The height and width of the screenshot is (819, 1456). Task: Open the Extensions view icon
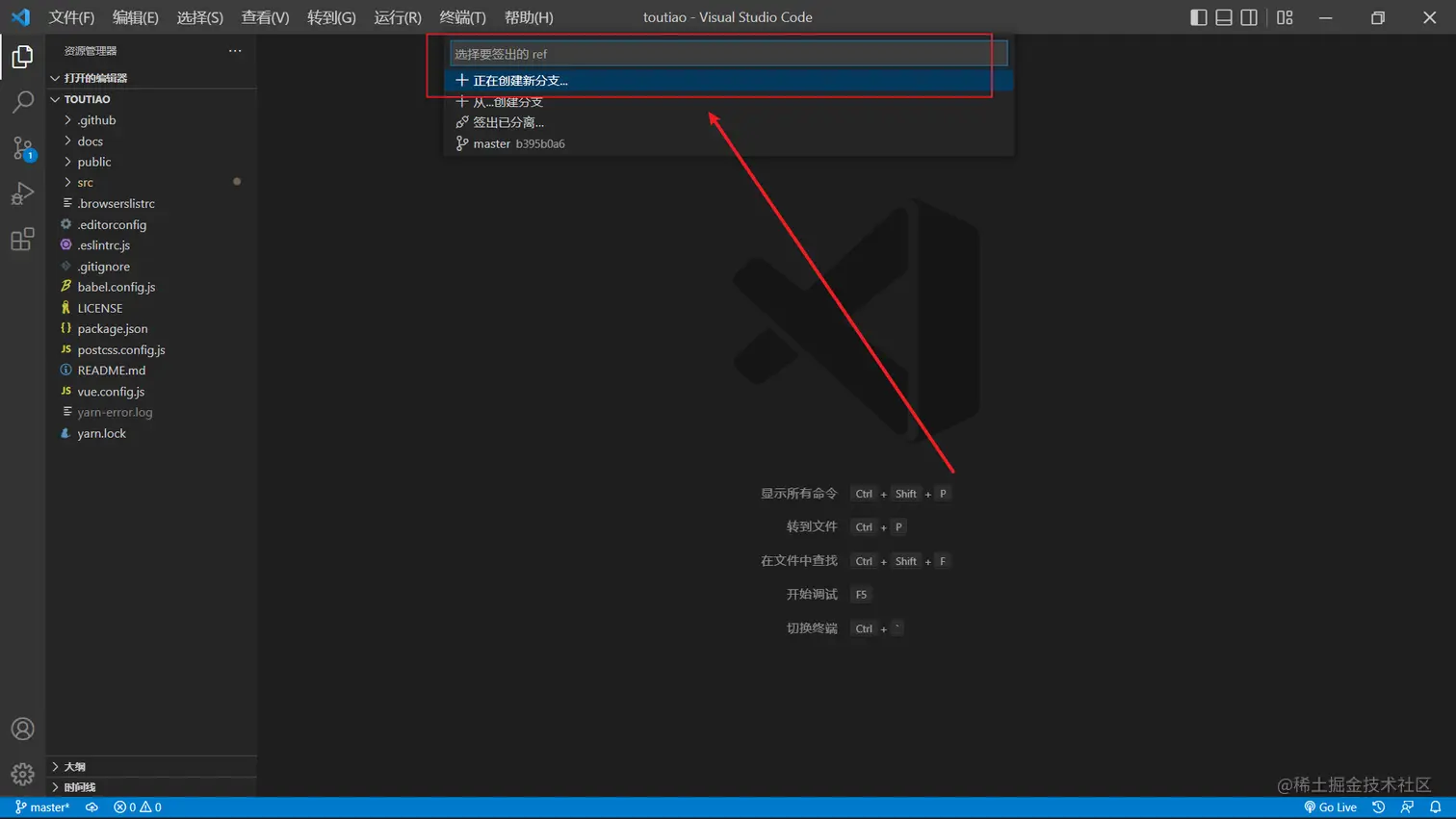pyautogui.click(x=22, y=239)
